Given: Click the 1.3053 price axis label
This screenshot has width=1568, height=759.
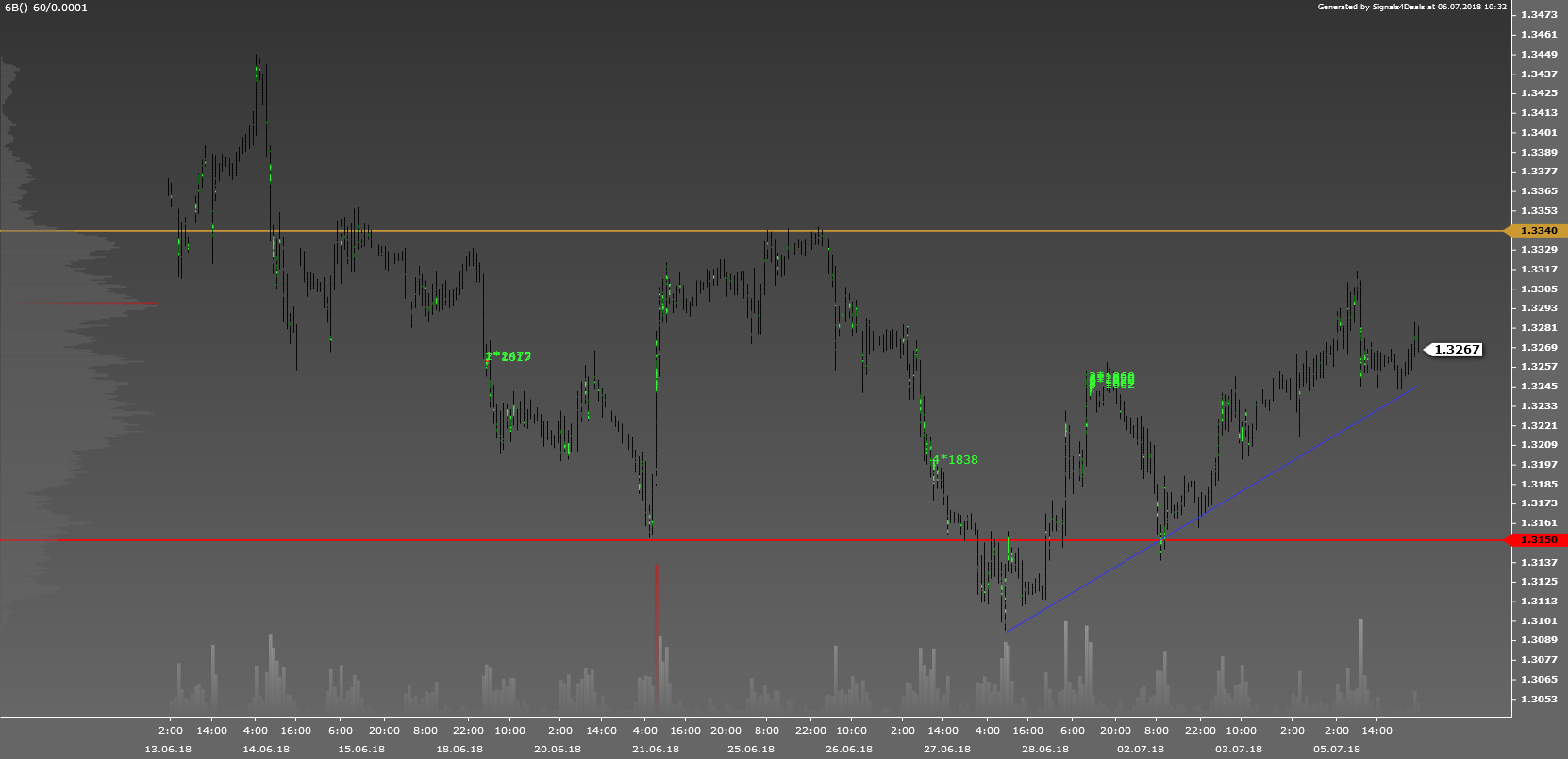Looking at the screenshot, I should [x=1539, y=699].
